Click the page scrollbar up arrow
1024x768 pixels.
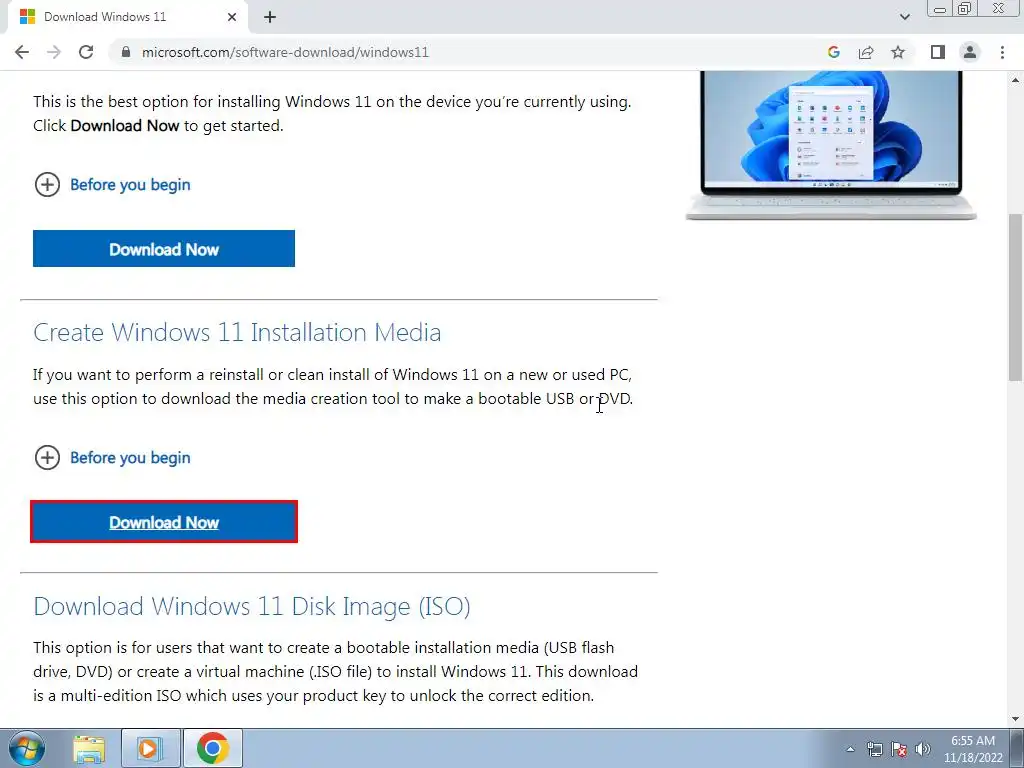tap(1016, 80)
